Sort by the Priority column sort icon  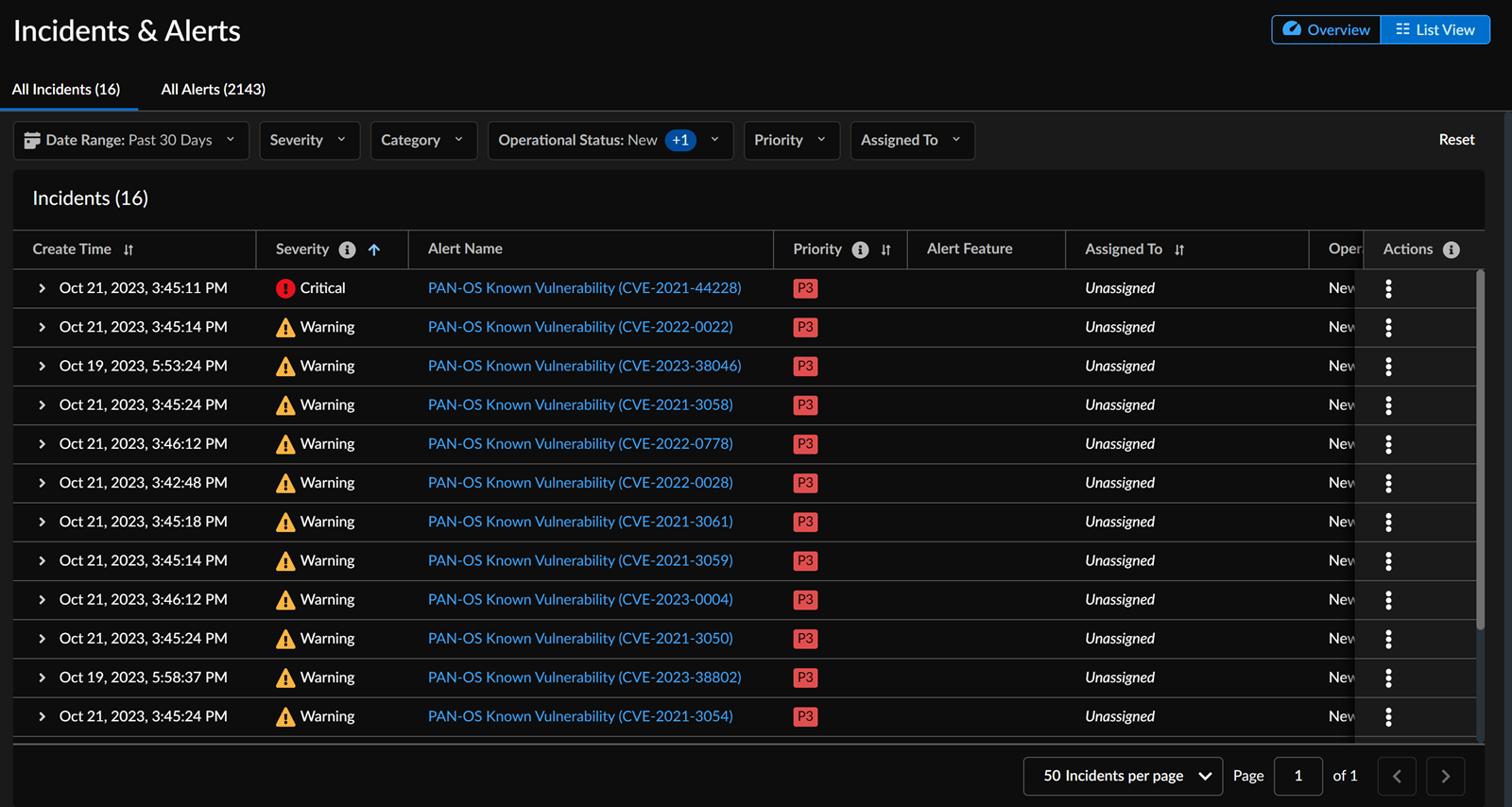click(885, 249)
